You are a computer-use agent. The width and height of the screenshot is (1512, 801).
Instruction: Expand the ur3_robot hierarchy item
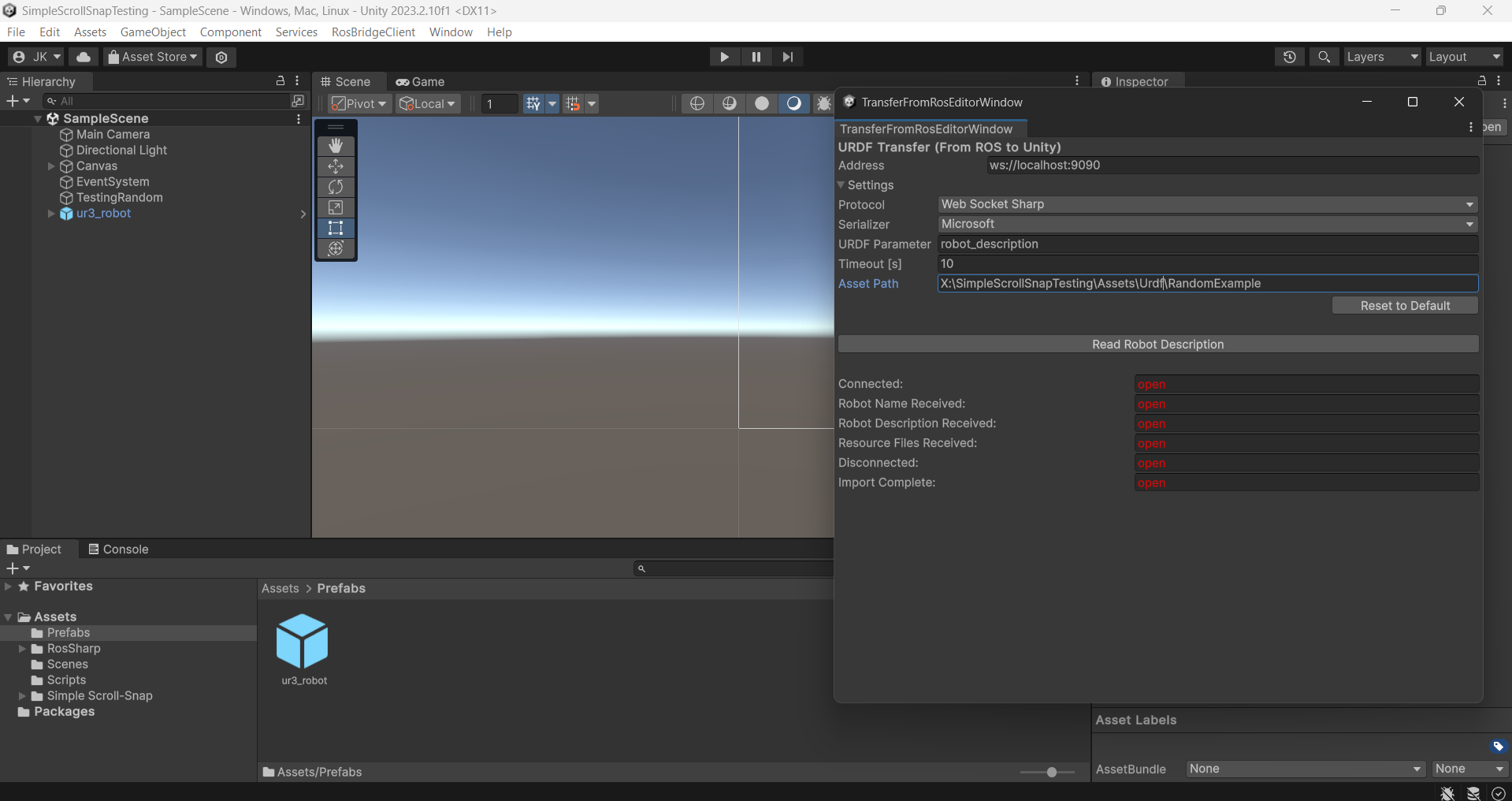(x=51, y=214)
